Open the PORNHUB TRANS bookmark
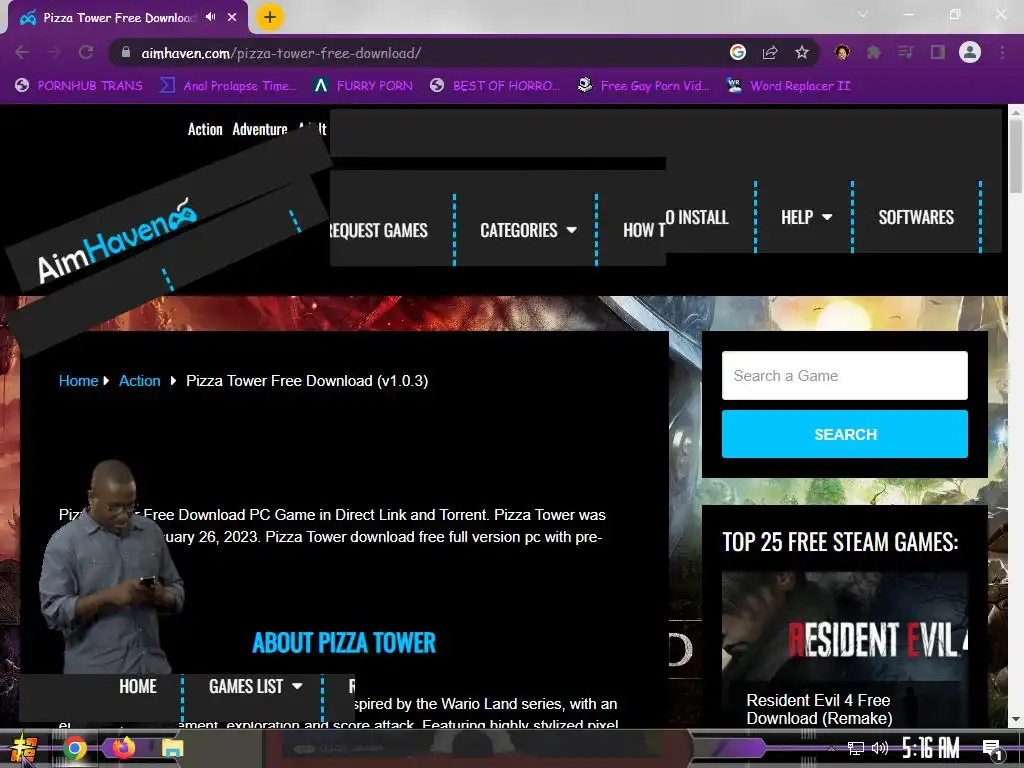Image resolution: width=1024 pixels, height=768 pixels. pyautogui.click(x=79, y=86)
